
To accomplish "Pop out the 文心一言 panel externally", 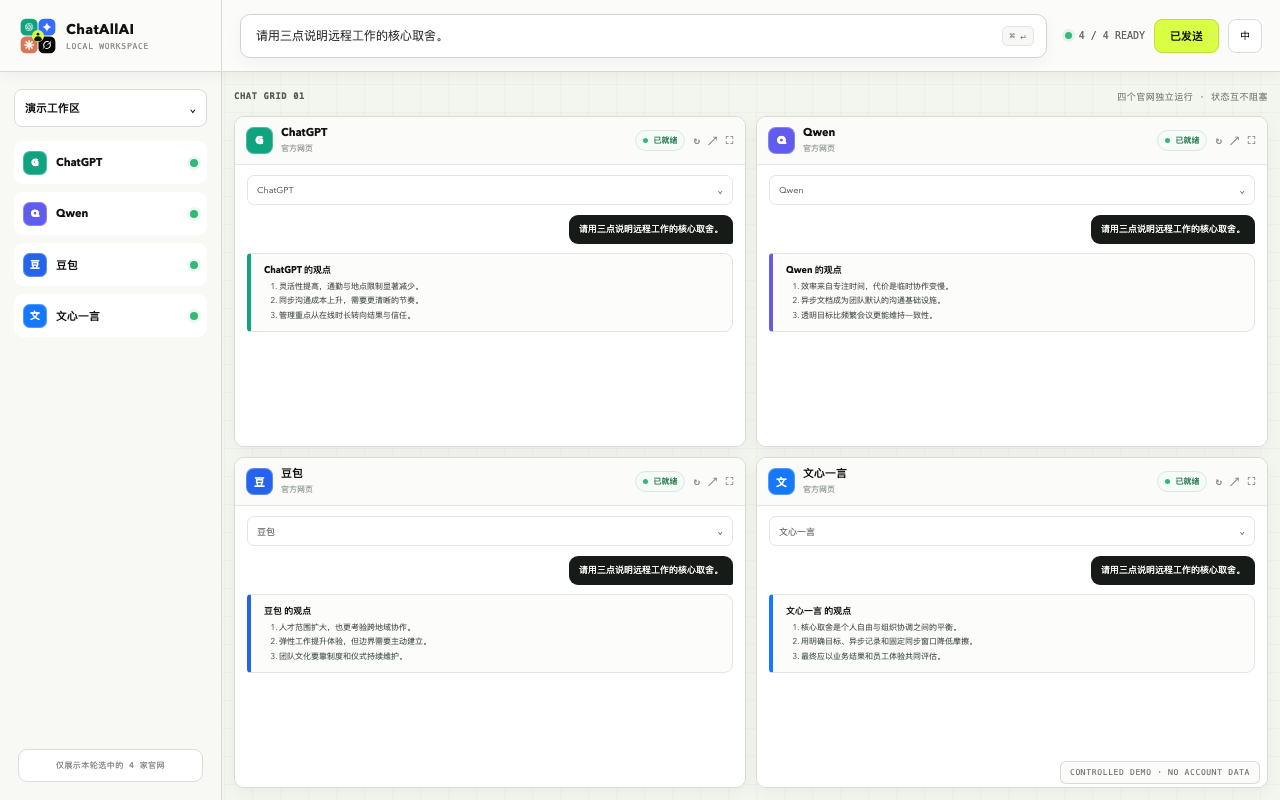I will (x=1235, y=482).
